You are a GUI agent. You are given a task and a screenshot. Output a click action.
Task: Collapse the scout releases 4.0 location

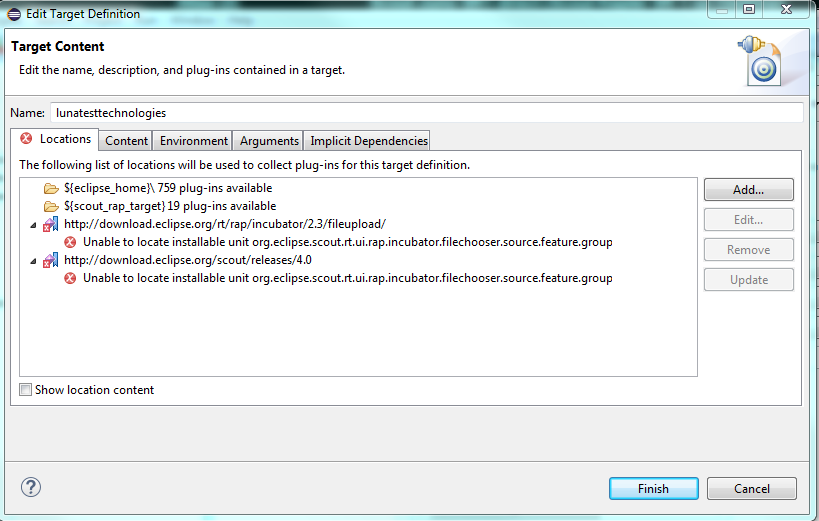tap(33, 261)
